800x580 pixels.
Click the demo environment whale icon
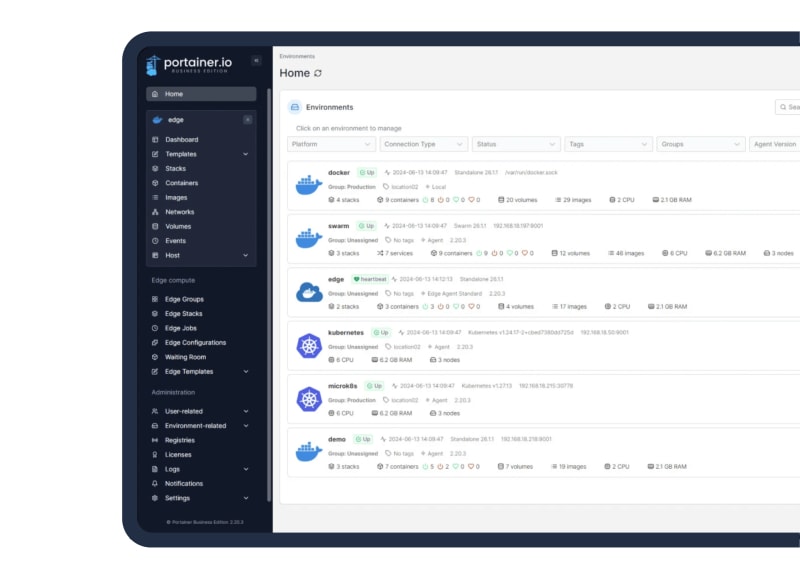pyautogui.click(x=307, y=453)
